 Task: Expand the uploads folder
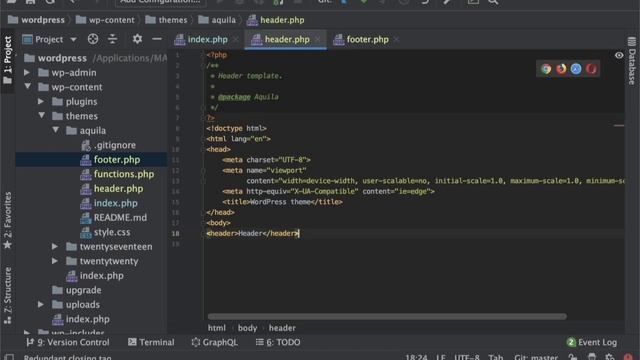[x=41, y=304]
